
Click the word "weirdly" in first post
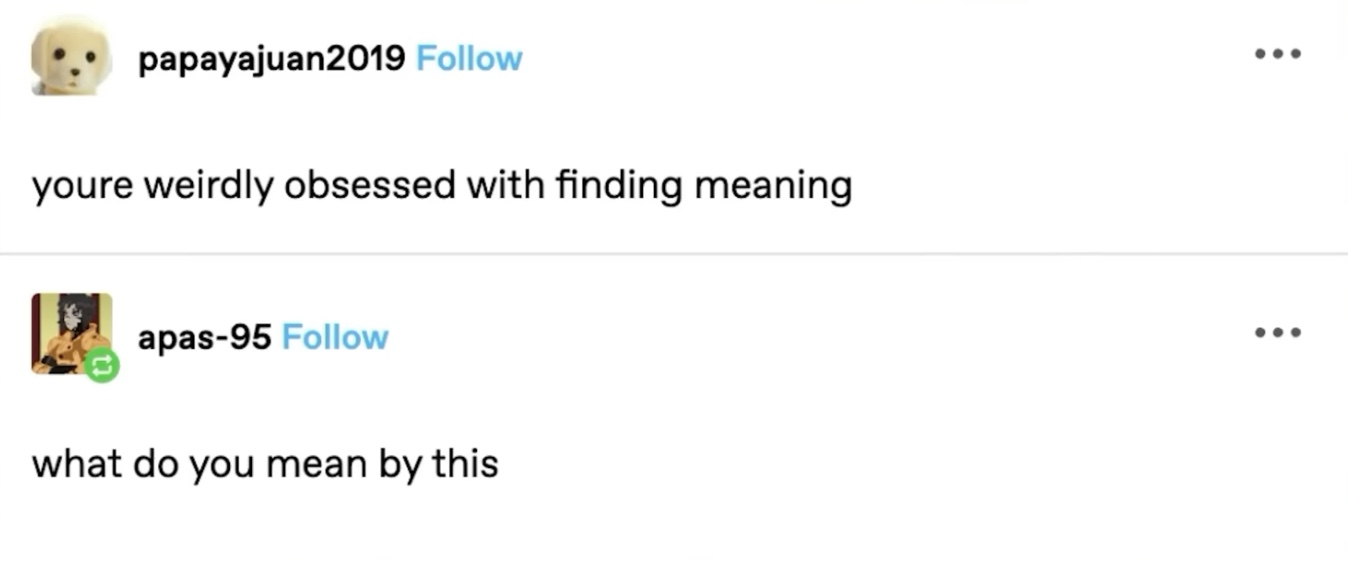(x=207, y=187)
